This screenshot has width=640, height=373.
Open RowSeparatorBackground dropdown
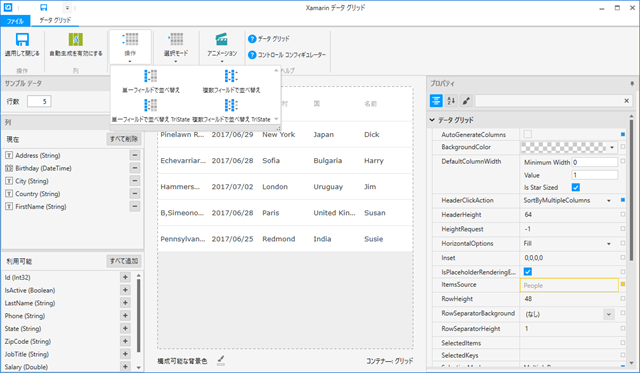609,314
